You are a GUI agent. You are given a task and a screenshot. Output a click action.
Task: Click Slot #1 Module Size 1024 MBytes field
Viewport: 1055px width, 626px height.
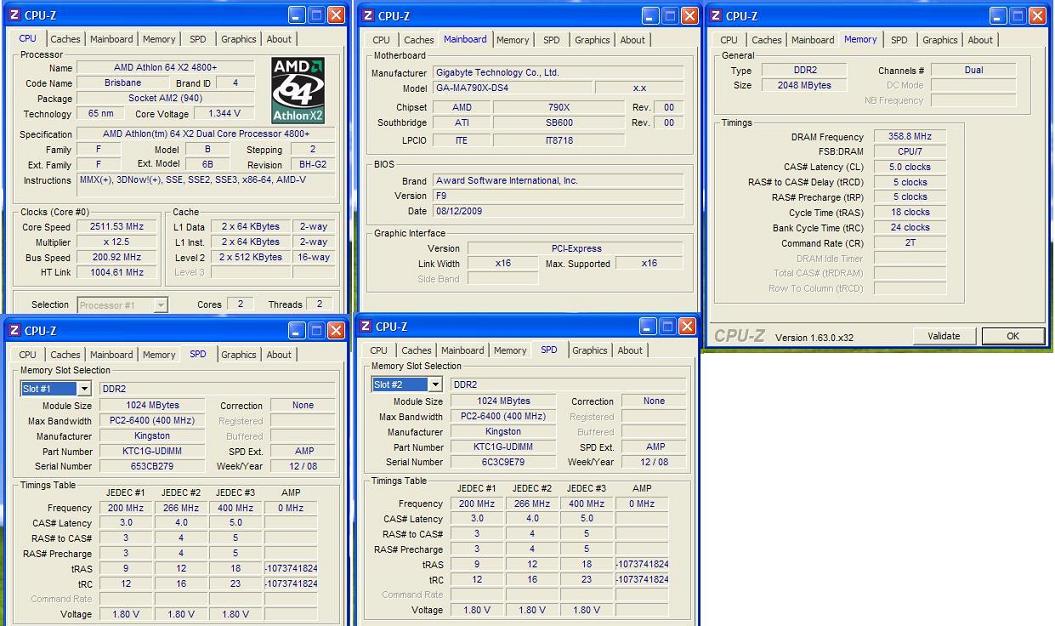pos(152,405)
